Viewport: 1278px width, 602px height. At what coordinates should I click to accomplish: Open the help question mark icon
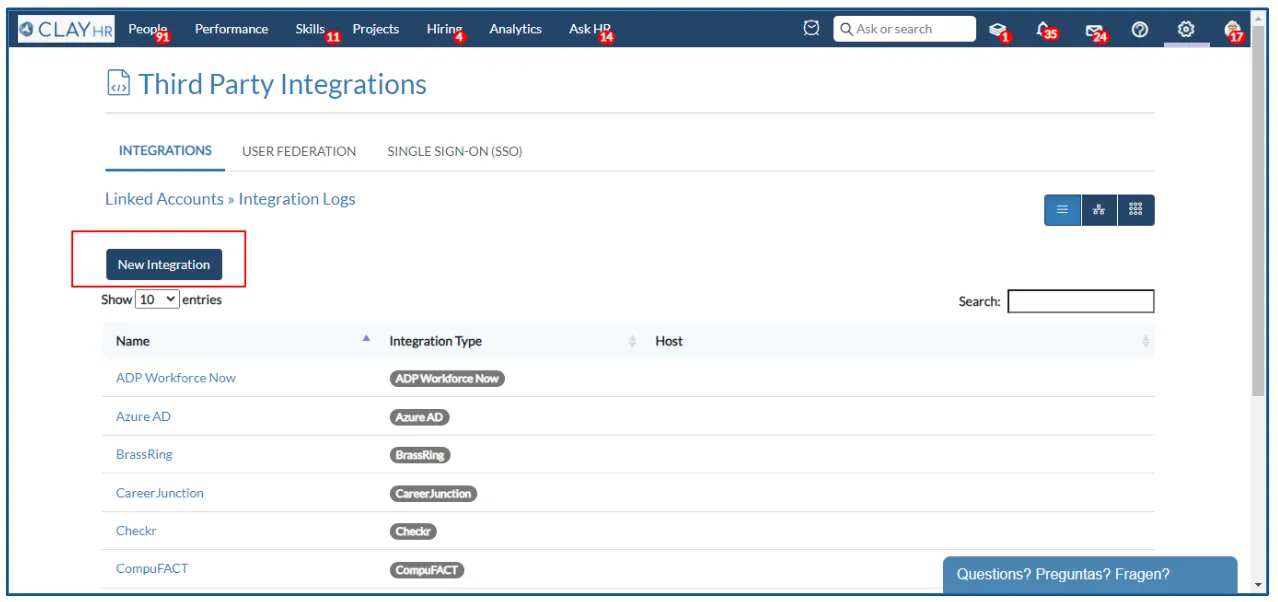(1140, 29)
